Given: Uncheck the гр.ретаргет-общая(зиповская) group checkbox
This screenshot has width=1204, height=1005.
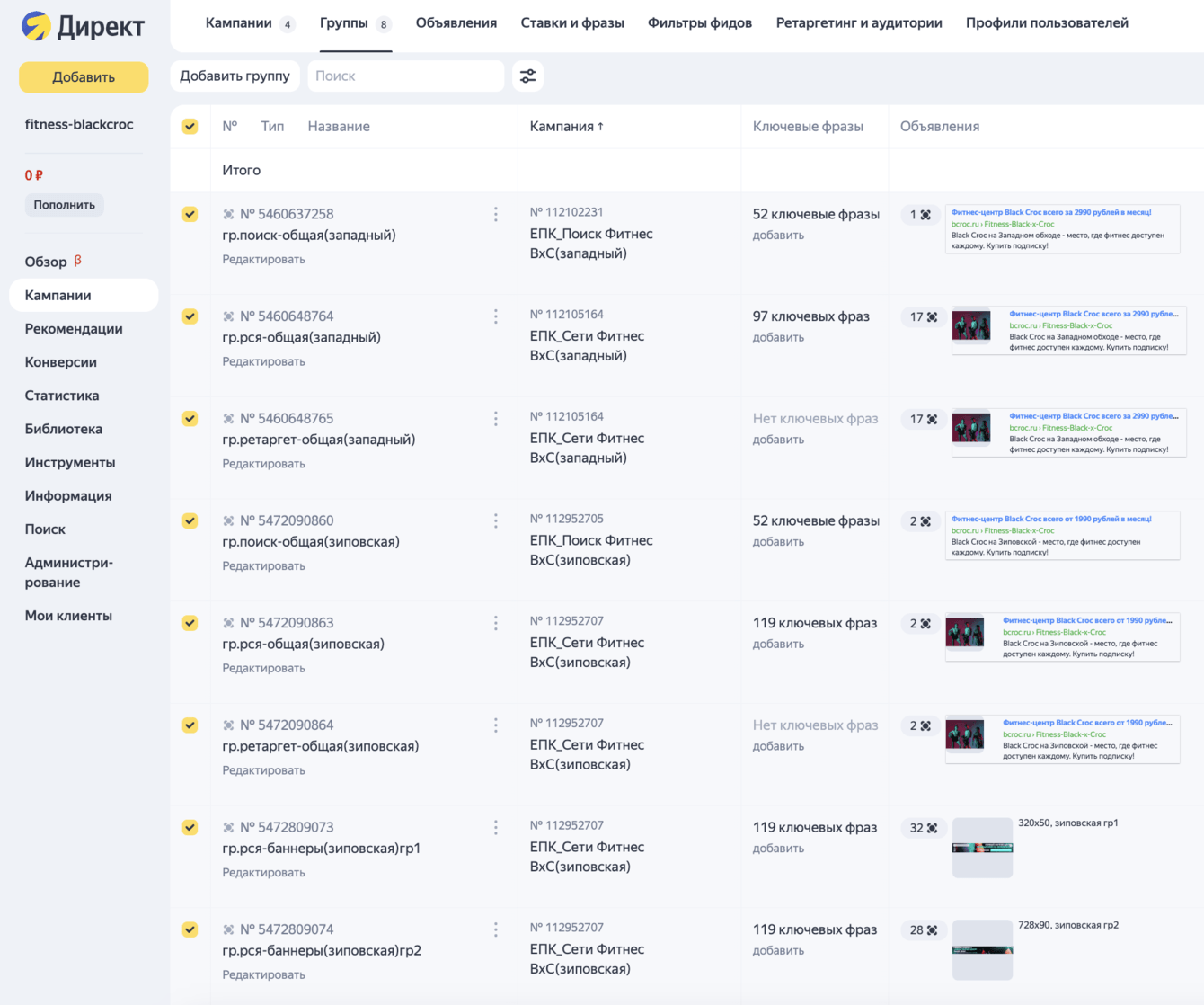Looking at the screenshot, I should point(190,725).
